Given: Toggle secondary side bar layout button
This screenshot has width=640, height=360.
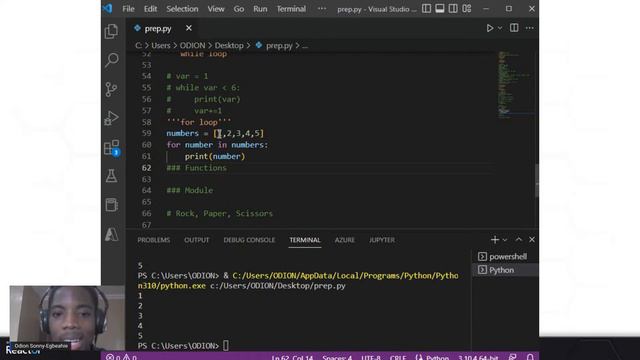Looking at the screenshot, I should pos(453,9).
